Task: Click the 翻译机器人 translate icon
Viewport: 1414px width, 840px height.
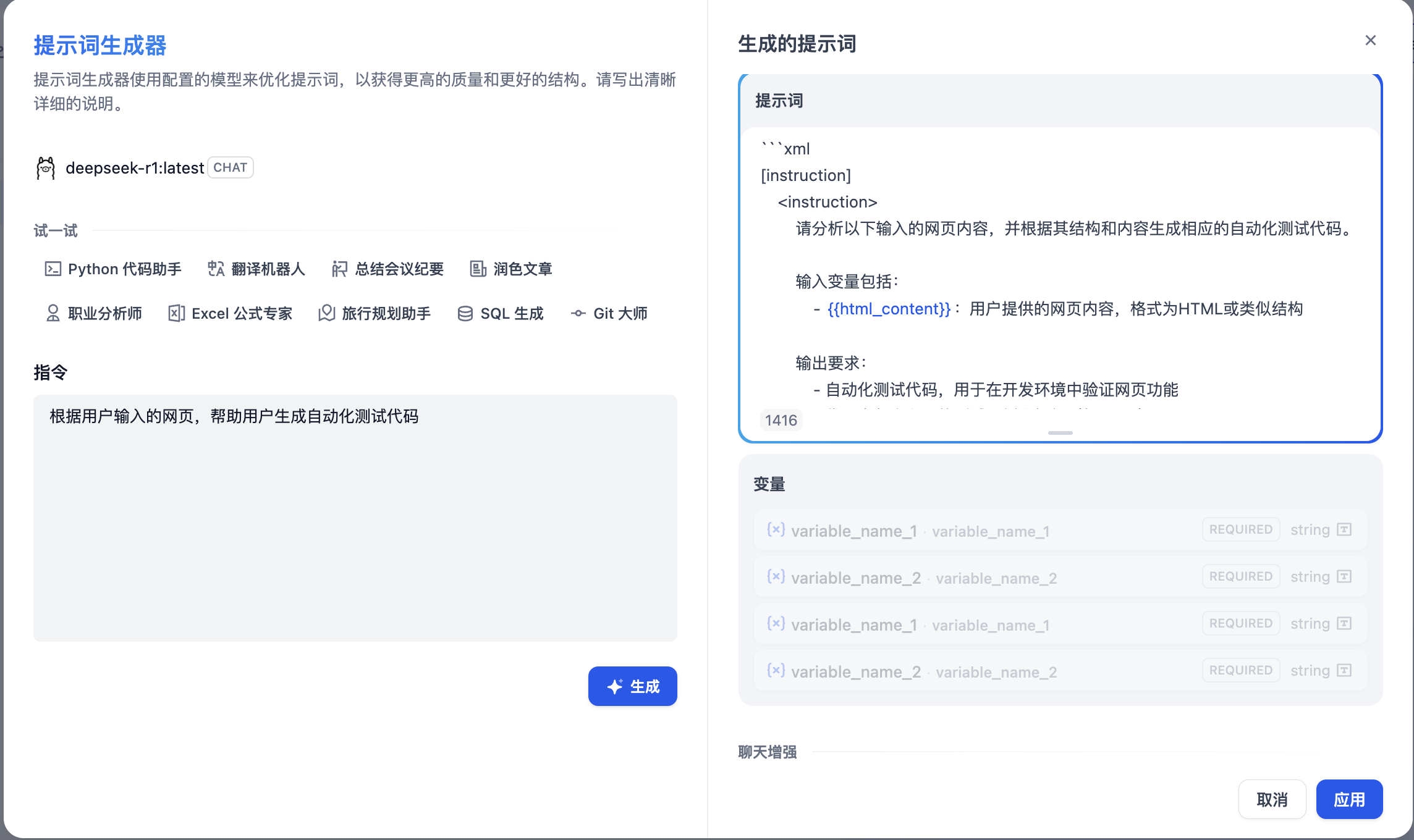Action: click(216, 269)
